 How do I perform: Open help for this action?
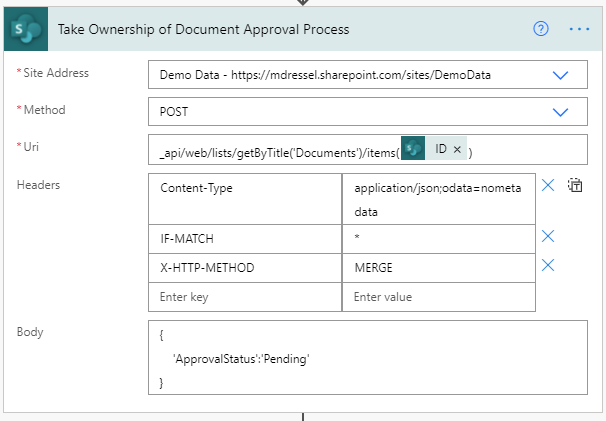pyautogui.click(x=541, y=29)
